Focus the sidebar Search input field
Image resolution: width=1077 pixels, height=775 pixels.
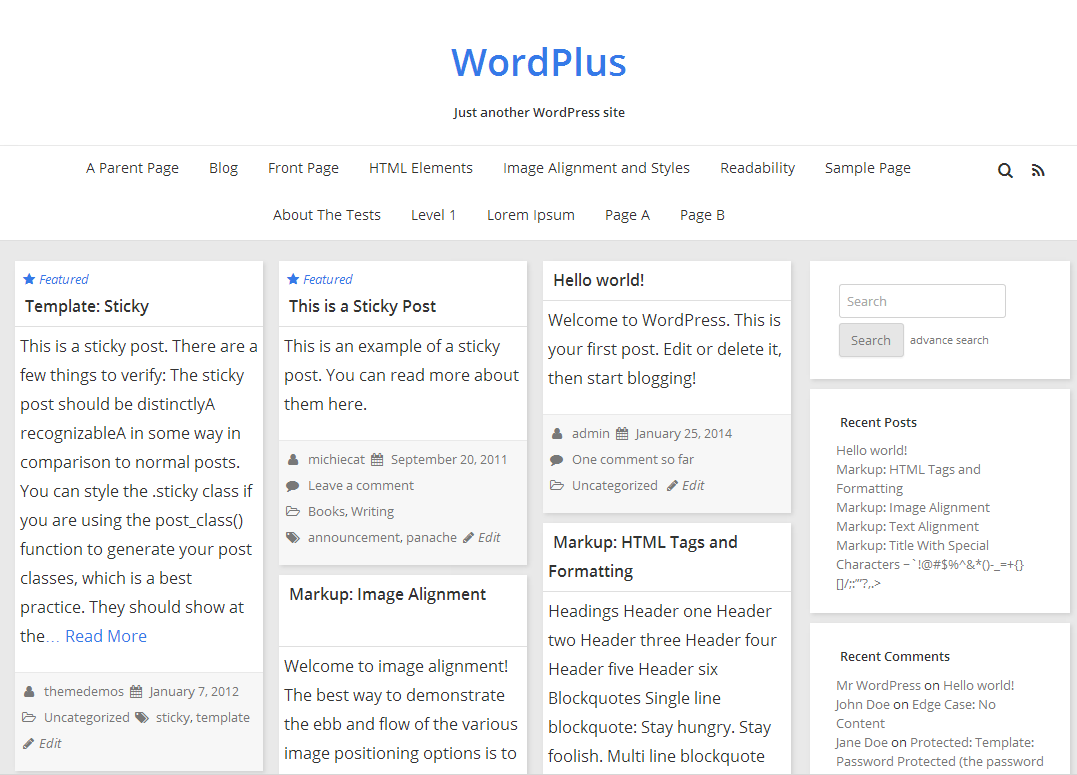pyautogui.click(x=922, y=301)
